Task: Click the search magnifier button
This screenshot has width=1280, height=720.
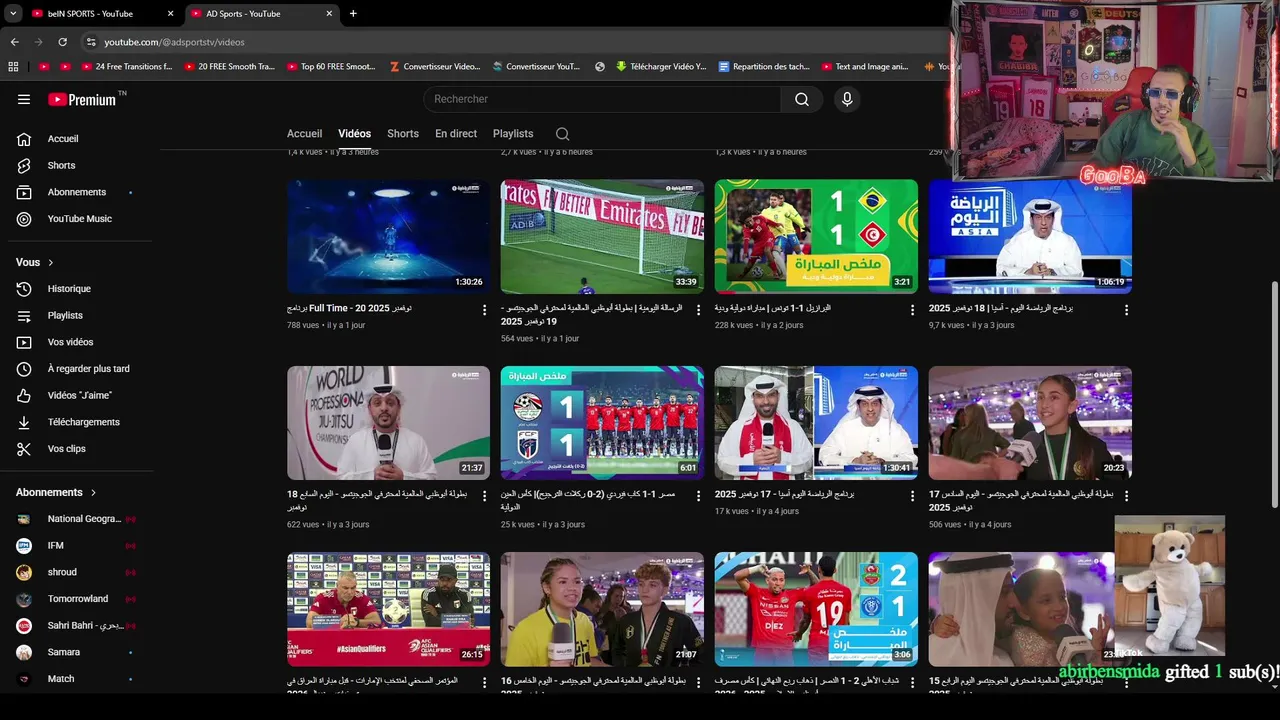Action: 802,99
